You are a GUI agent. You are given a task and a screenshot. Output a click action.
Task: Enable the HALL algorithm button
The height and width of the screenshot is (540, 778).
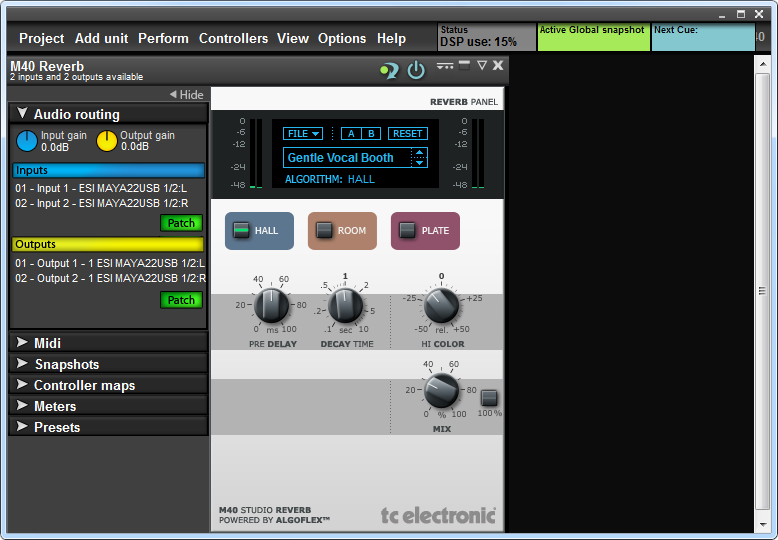pos(259,231)
